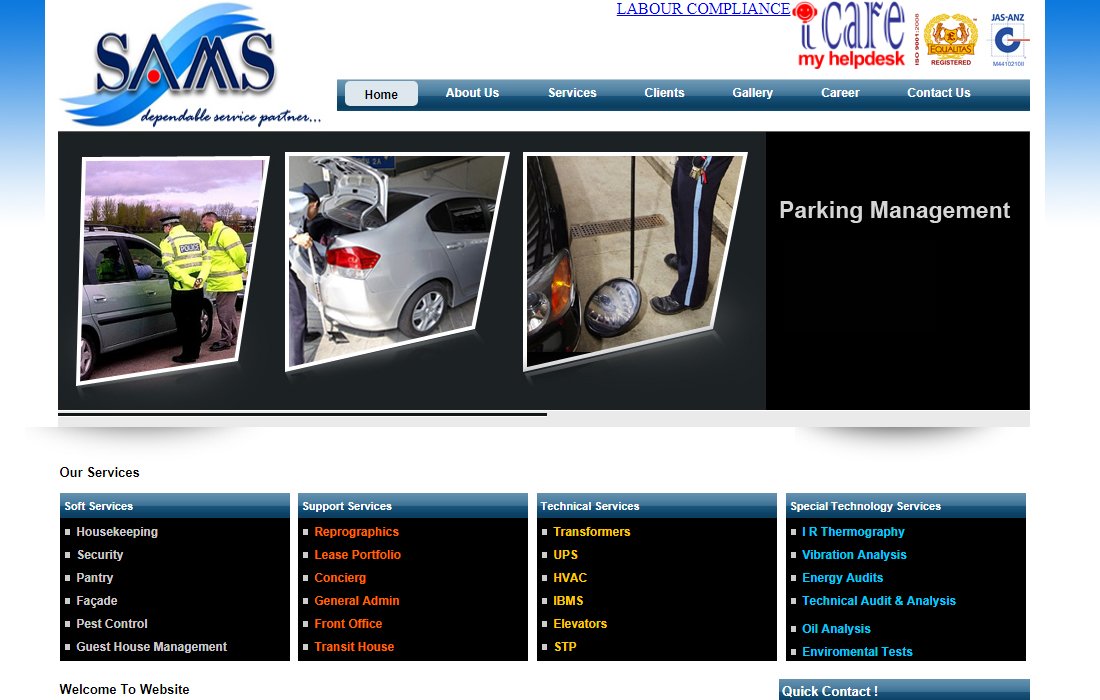The image size is (1100, 700).
Task: Select General Admin service
Action: [x=356, y=601]
